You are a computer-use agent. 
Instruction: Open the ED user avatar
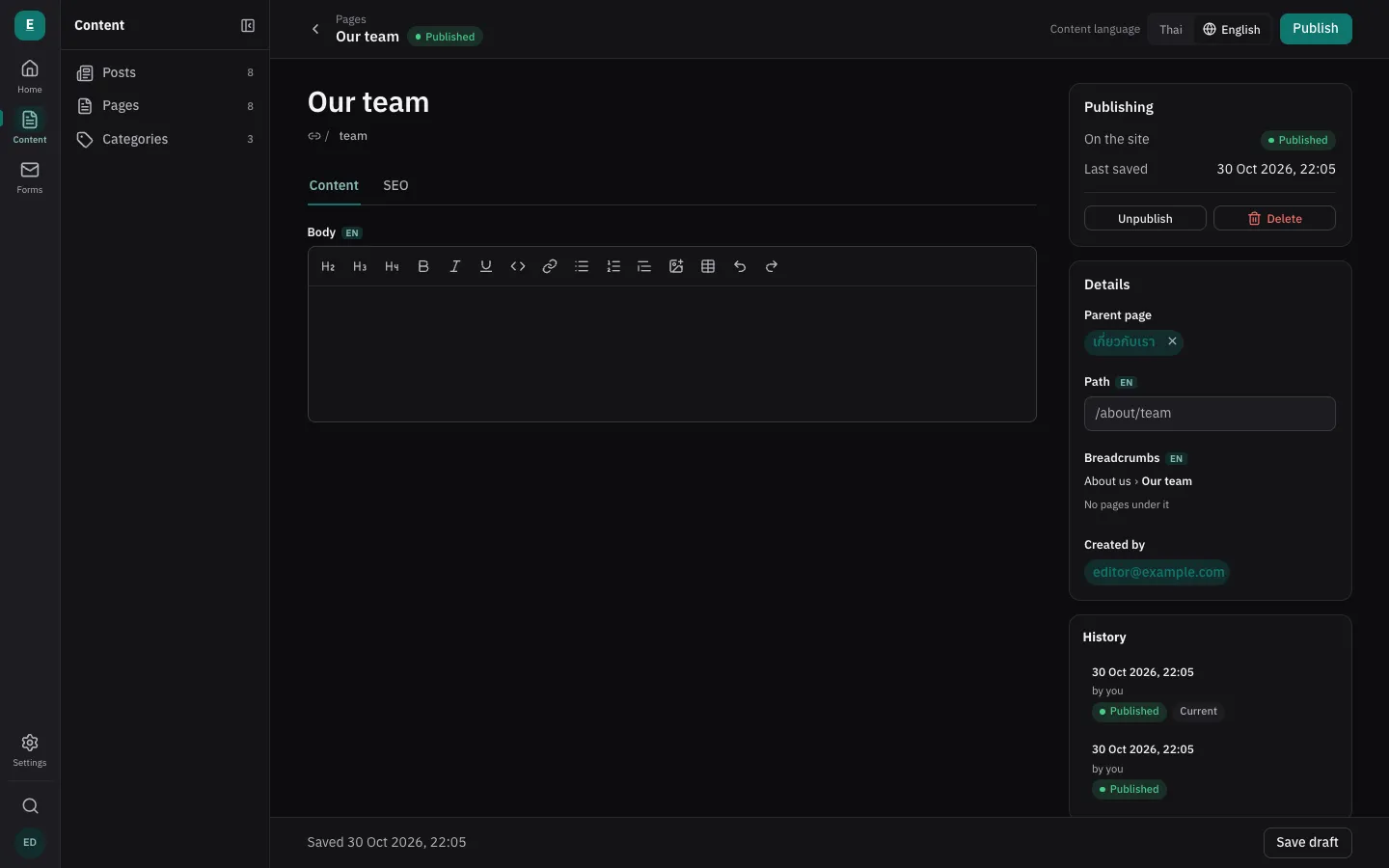click(30, 842)
